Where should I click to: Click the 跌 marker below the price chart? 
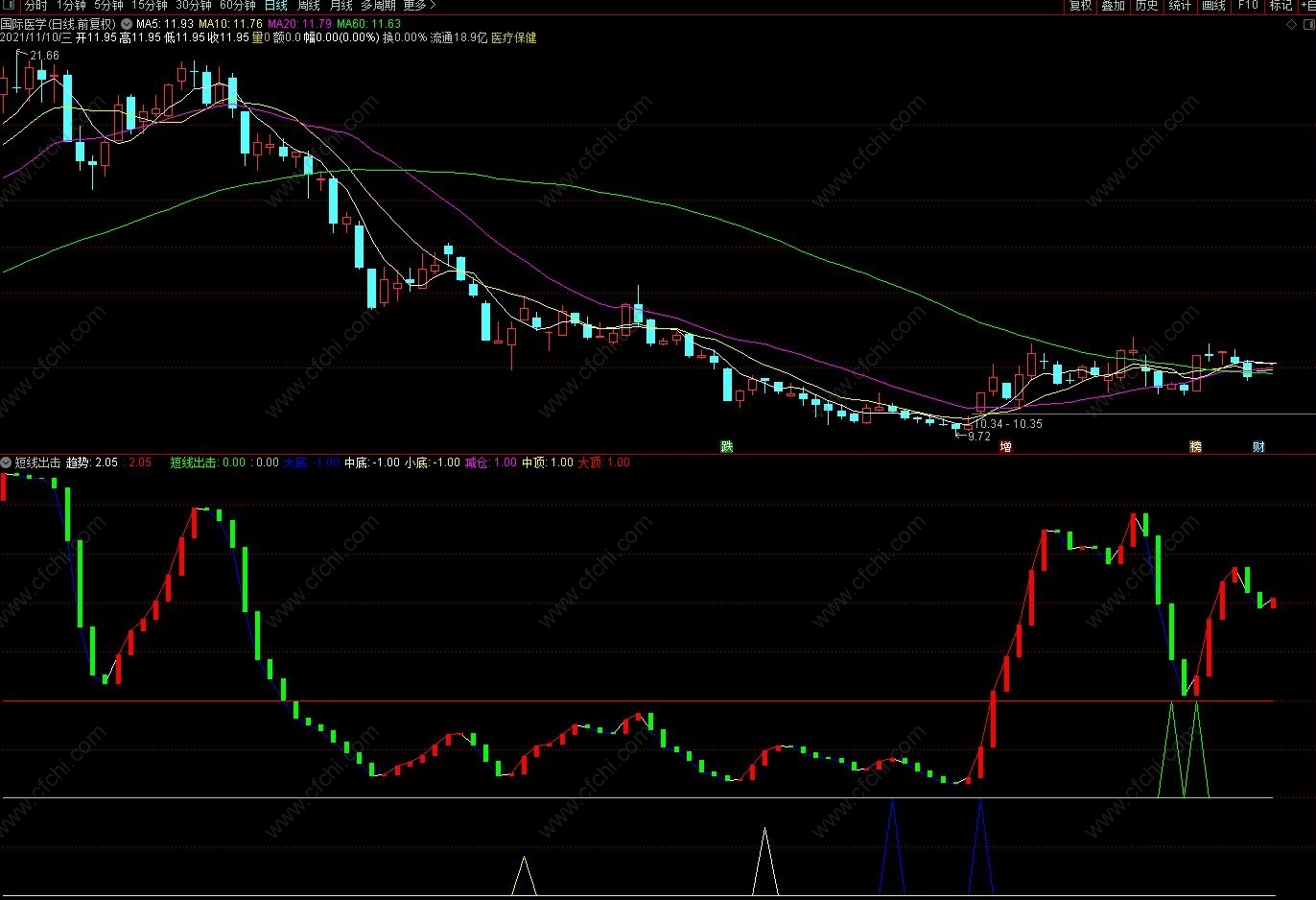pos(727,446)
